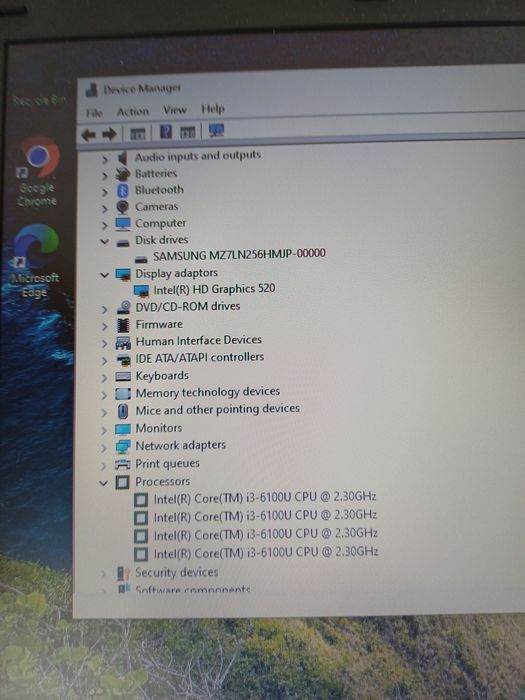Expand the Network adapters node arrow
The height and width of the screenshot is (700, 525).
click(x=104, y=448)
